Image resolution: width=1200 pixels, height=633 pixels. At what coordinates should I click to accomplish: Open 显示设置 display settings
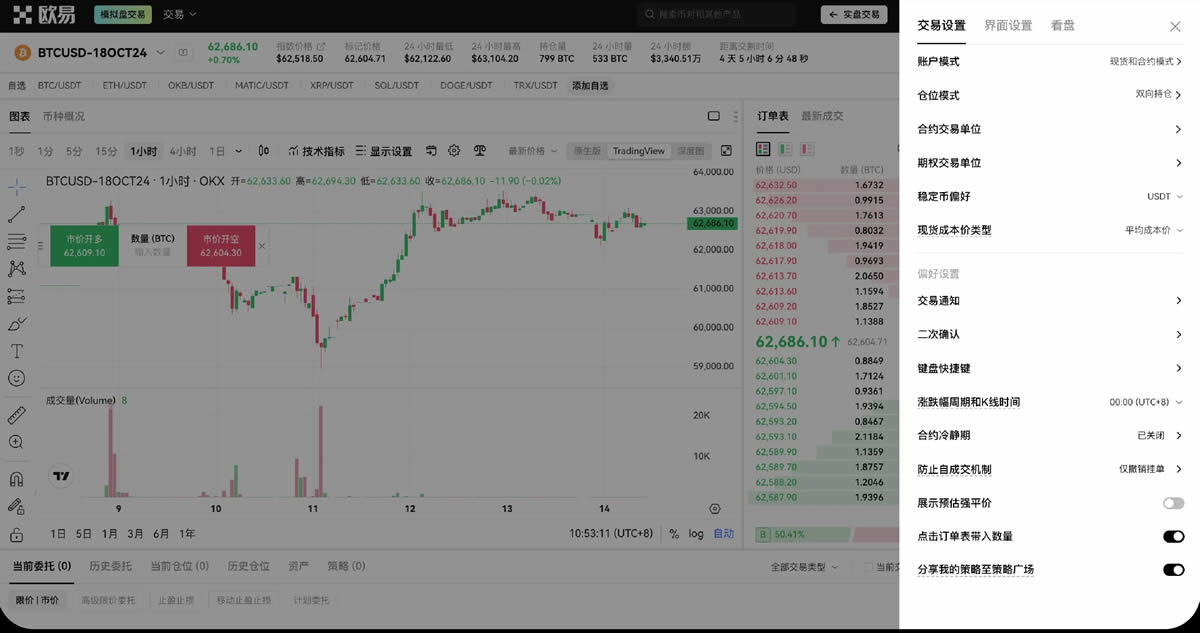point(383,151)
